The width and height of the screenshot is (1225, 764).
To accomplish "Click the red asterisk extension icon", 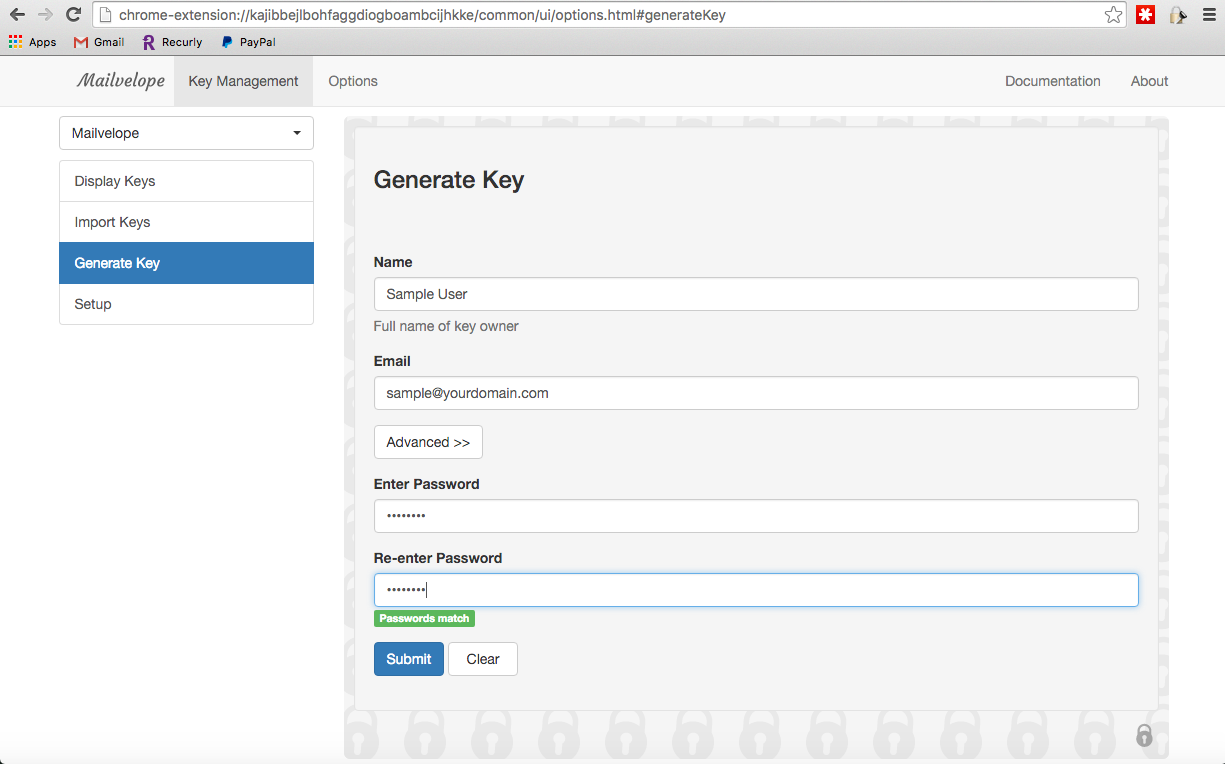I will 1145,15.
